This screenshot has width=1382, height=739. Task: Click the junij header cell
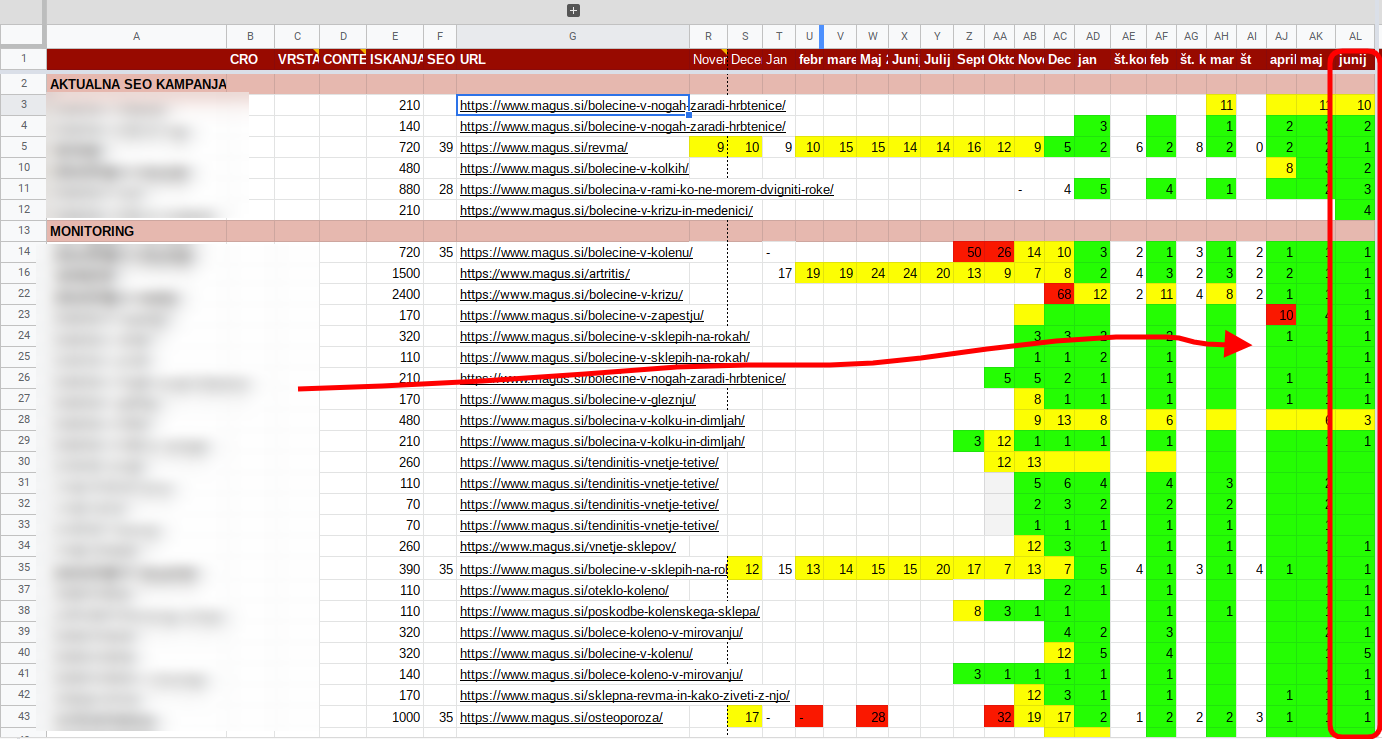1352,59
